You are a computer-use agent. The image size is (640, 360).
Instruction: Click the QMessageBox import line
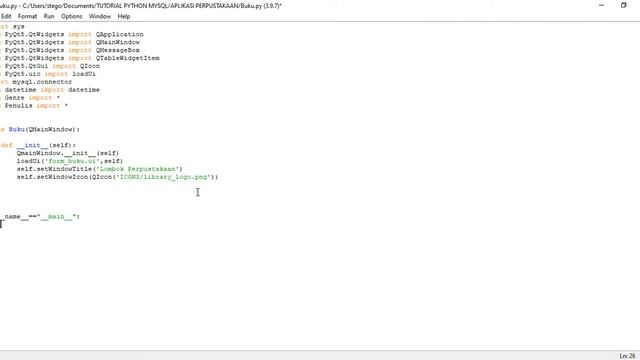point(70,50)
